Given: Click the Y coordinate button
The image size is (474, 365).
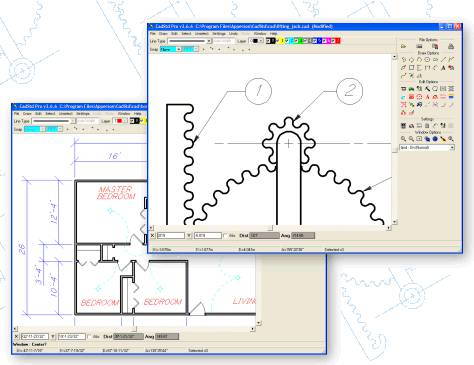Looking at the screenshot, I should [189, 236].
